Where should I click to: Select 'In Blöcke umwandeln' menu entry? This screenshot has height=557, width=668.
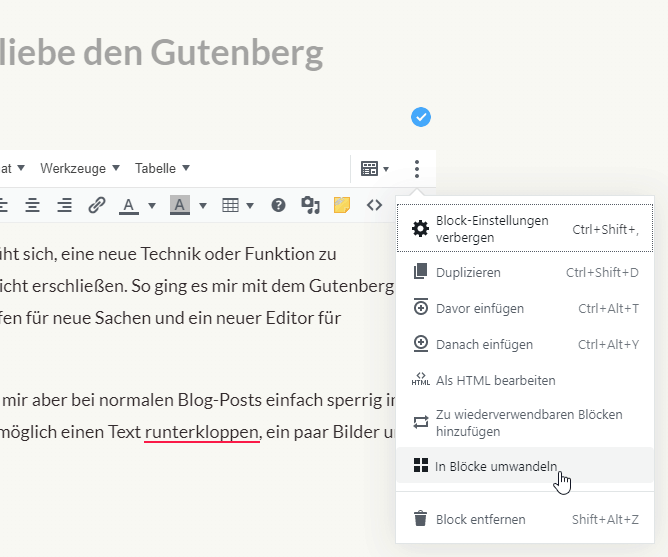(496, 466)
